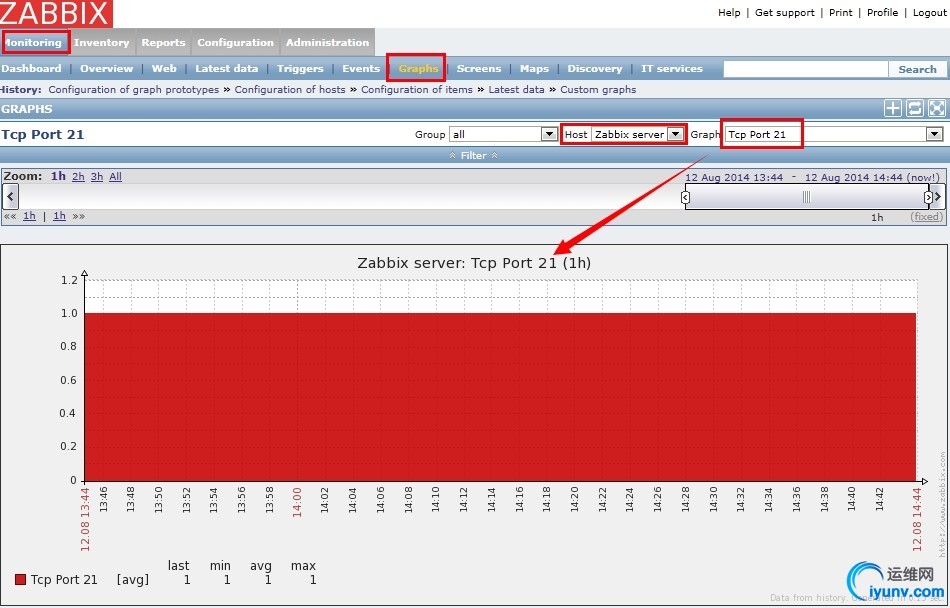This screenshot has height=608, width=950.
Task: Open Latest data in the submenu bar
Action: coord(227,68)
